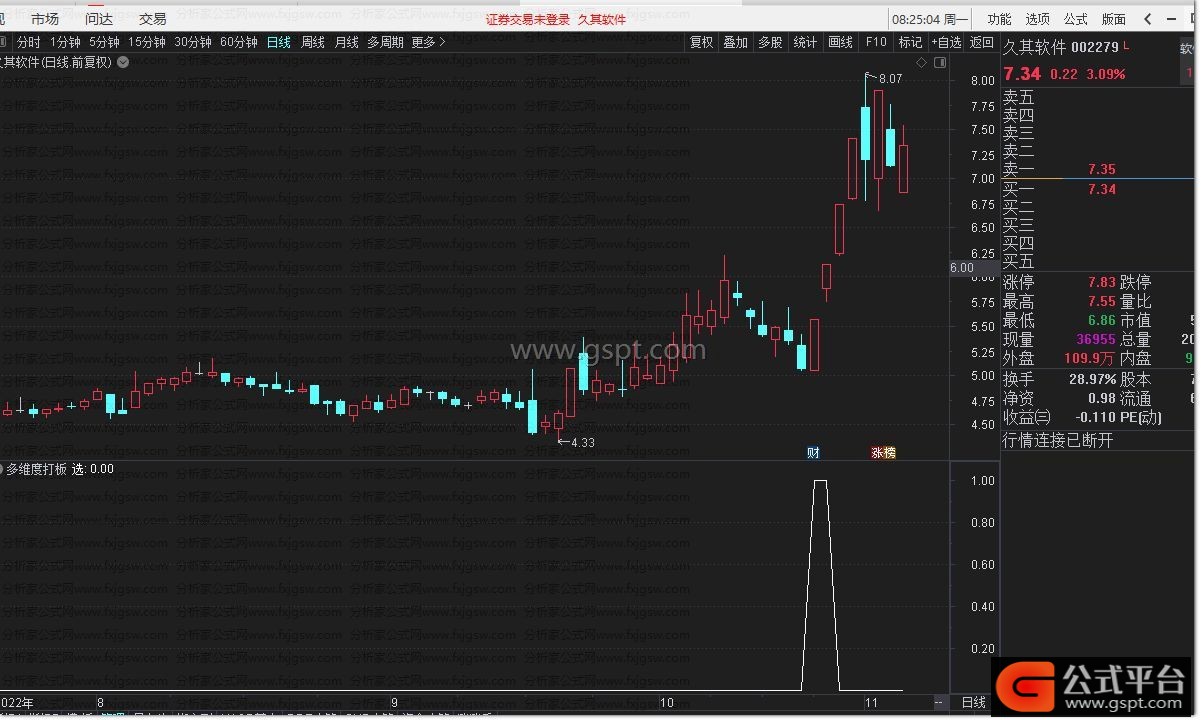The image size is (1201, 720).
Task: Switch to 15分钟 chart period
Action: tap(146, 42)
